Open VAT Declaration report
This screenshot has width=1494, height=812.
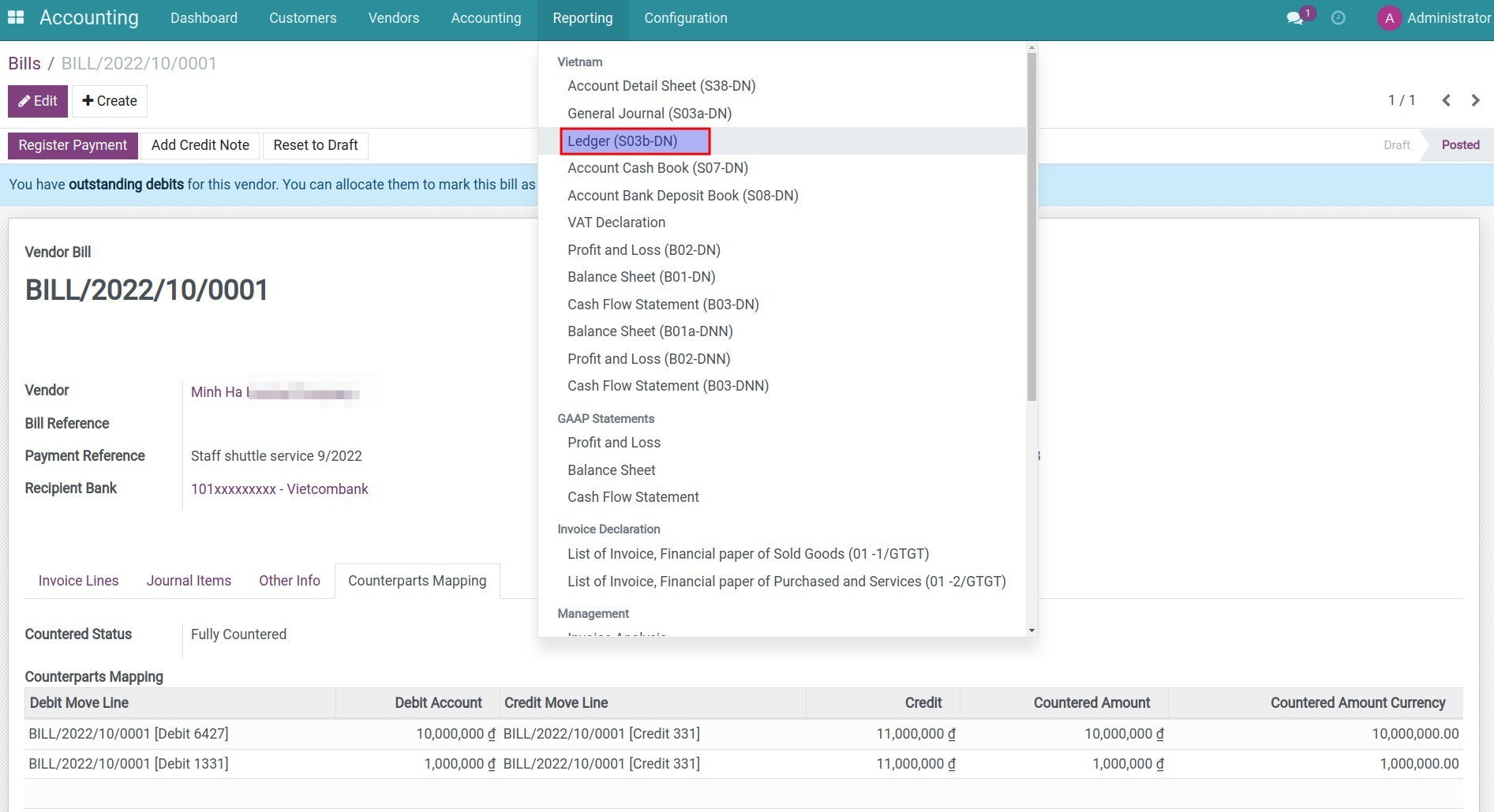[616, 223]
